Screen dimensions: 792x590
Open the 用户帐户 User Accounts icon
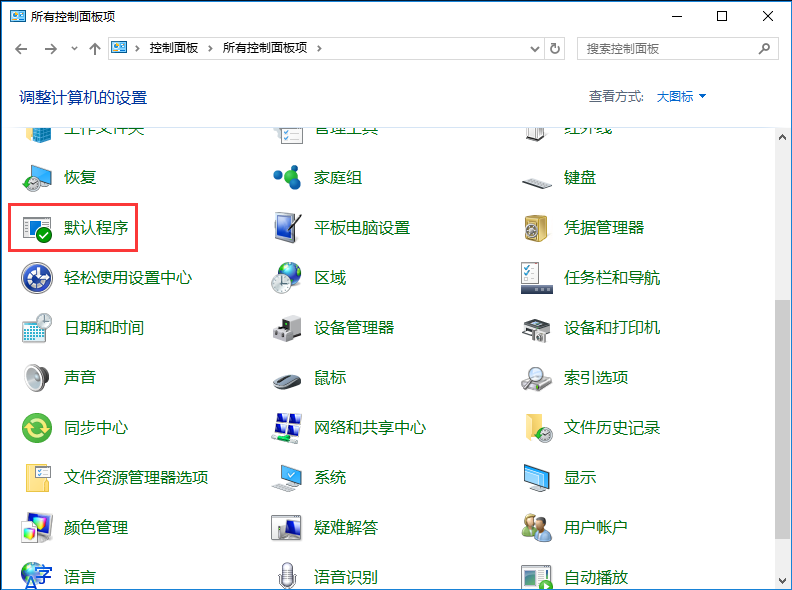tap(536, 527)
